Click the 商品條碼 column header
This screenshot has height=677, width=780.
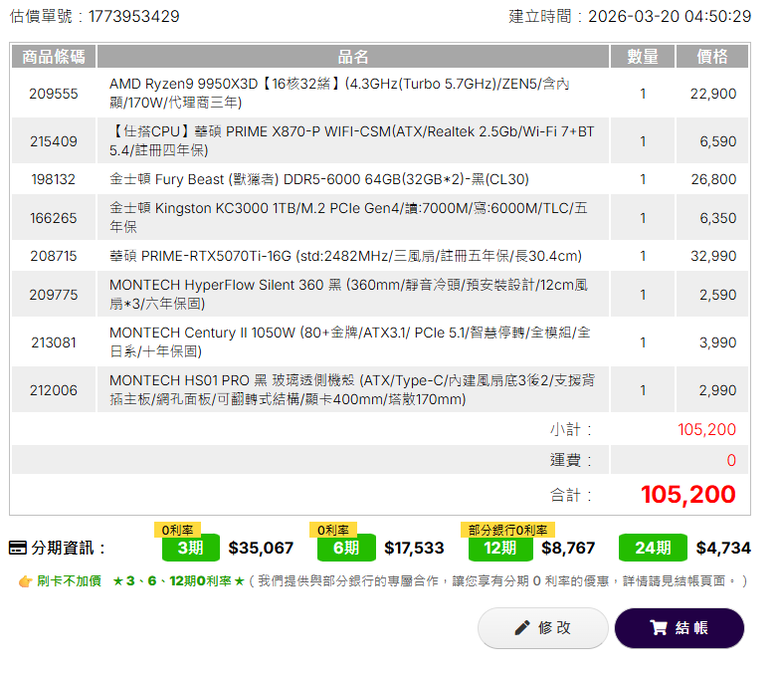54,56
